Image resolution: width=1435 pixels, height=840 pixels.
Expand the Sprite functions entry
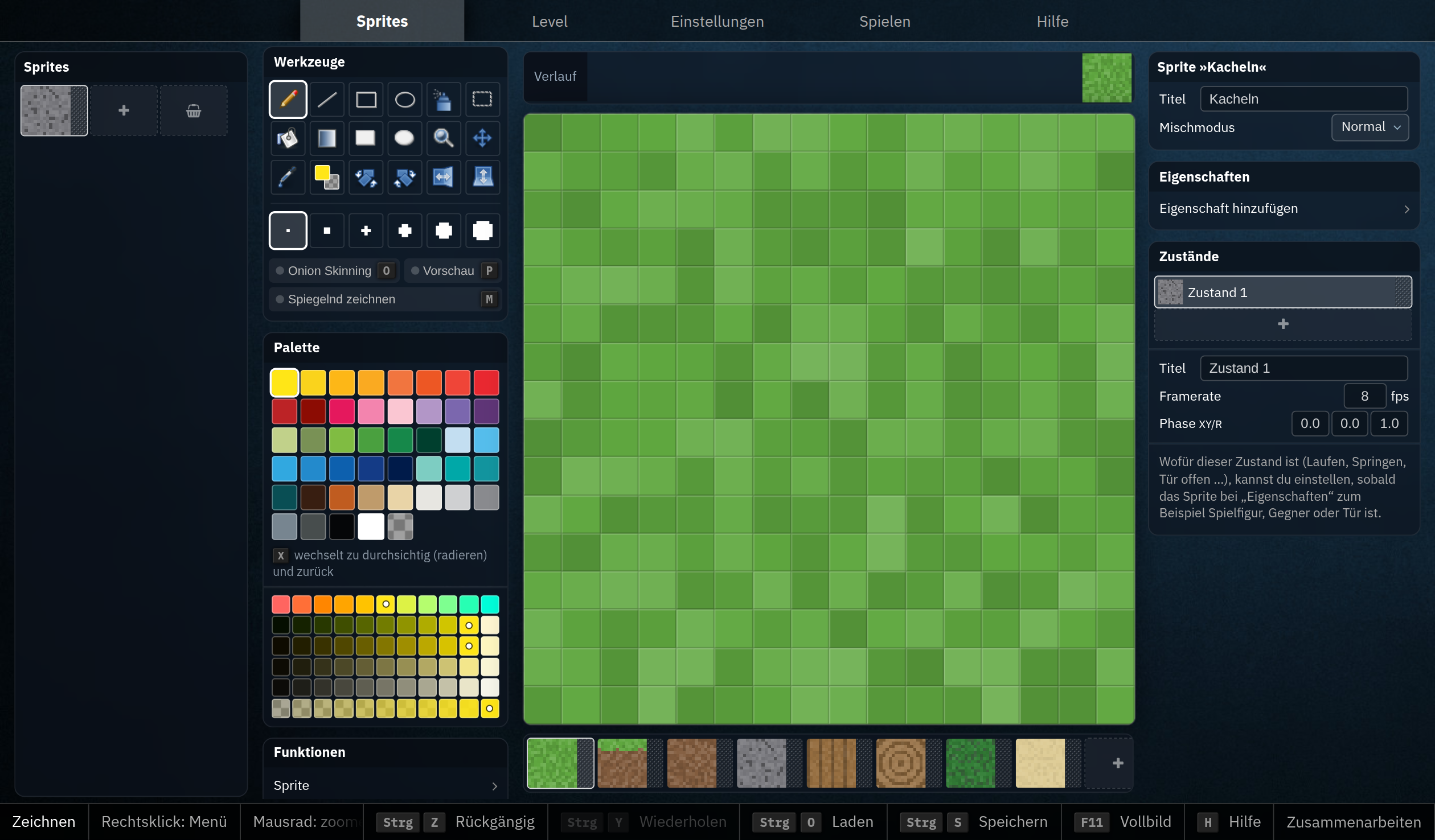pyautogui.click(x=385, y=785)
